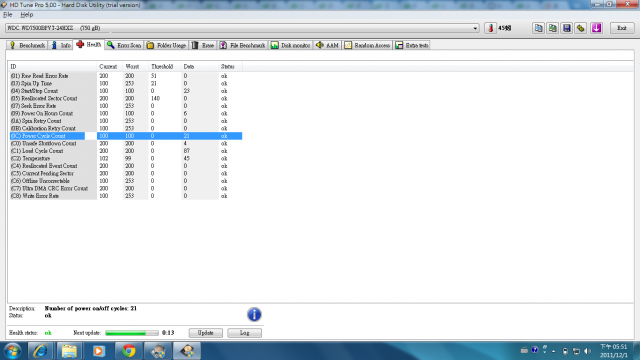Open the Windows Start menu
The width and height of the screenshot is (640, 360).
[x=12, y=351]
